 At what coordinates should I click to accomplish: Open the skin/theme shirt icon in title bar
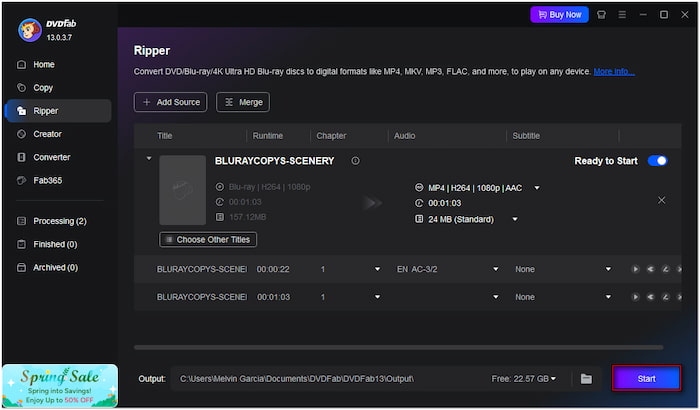tap(601, 15)
